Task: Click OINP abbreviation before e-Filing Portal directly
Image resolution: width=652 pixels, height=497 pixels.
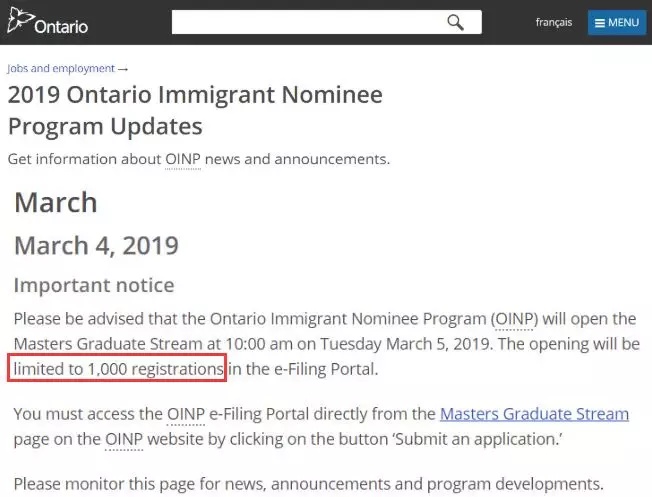Action: [x=186, y=414]
